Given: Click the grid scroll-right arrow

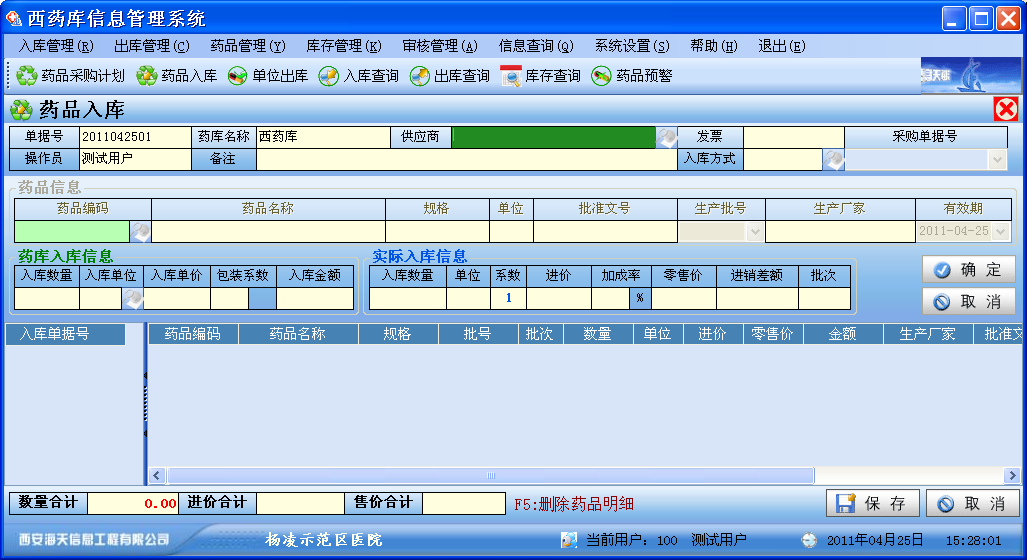Looking at the screenshot, I should (1012, 476).
